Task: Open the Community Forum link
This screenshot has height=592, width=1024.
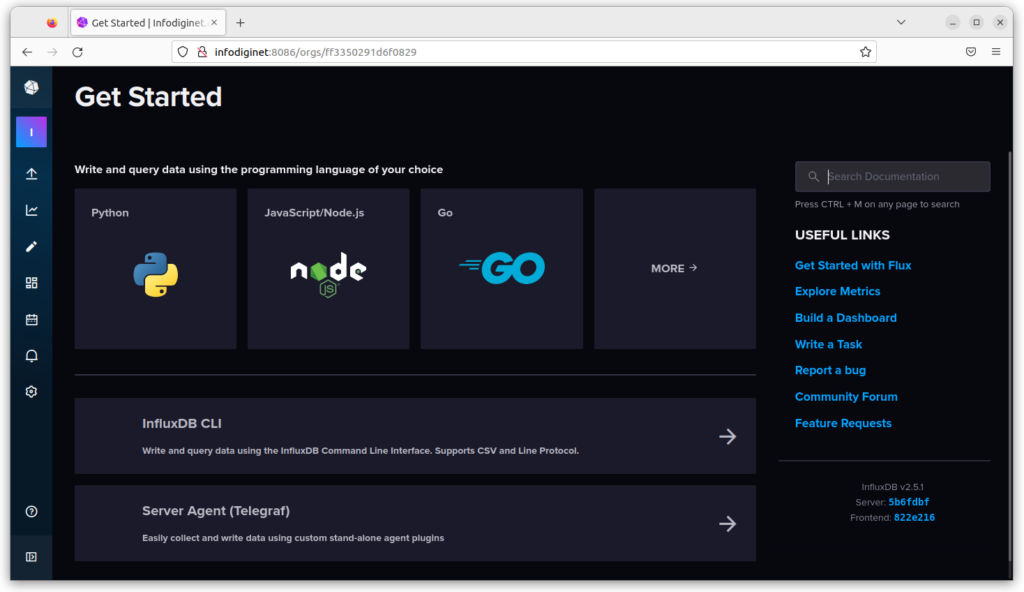Action: pos(846,397)
